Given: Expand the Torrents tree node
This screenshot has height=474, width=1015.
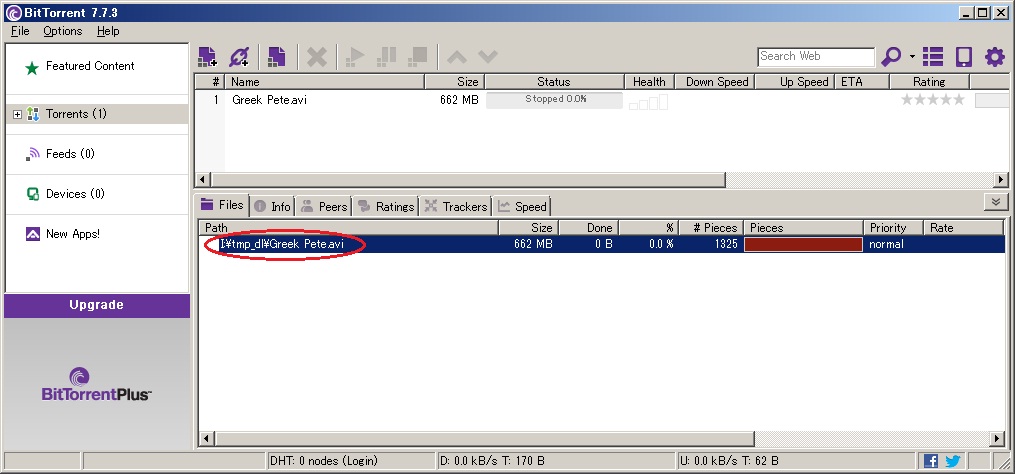Looking at the screenshot, I should 17,114.
